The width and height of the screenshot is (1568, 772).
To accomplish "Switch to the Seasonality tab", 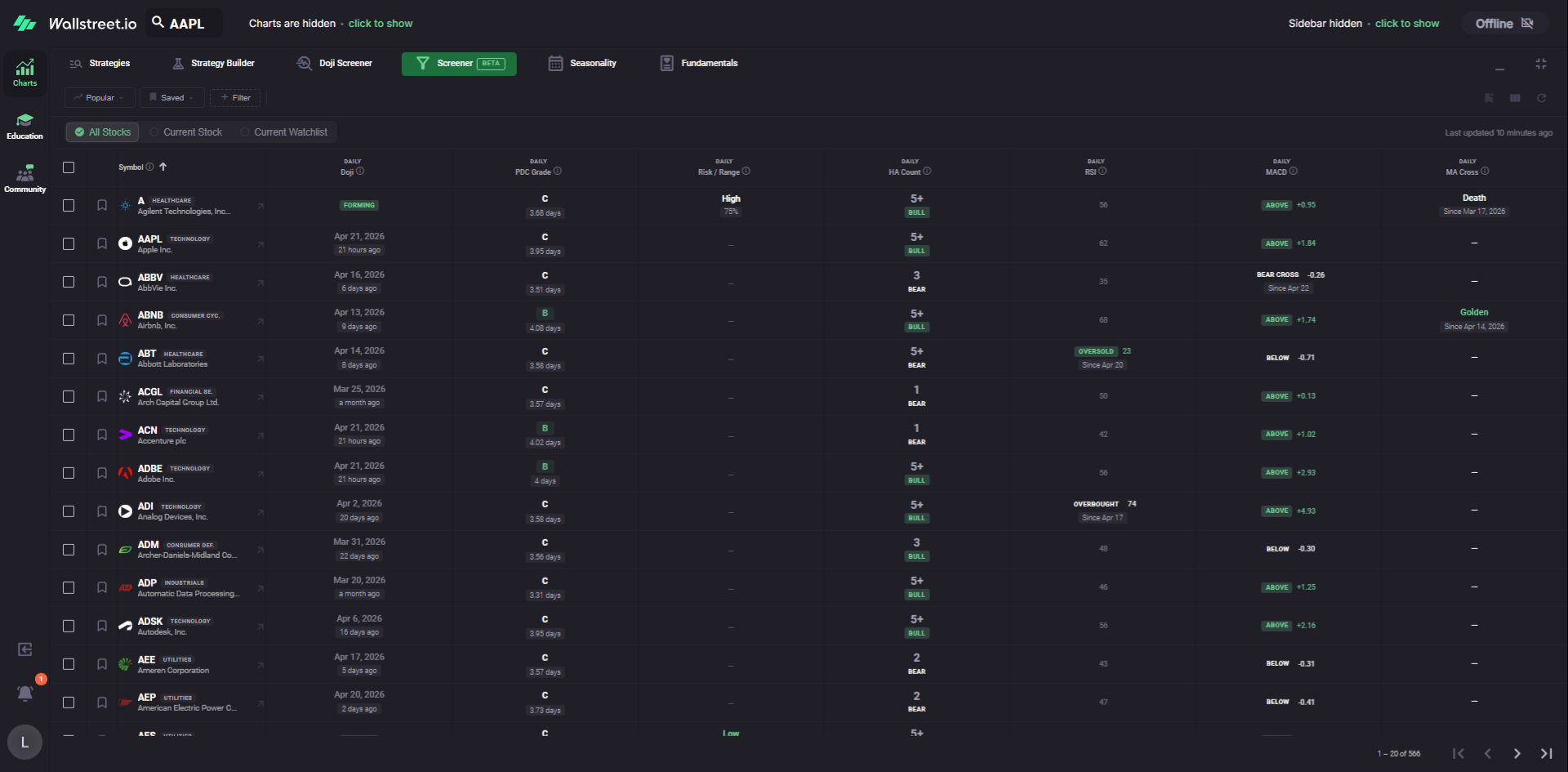I will [x=582, y=64].
